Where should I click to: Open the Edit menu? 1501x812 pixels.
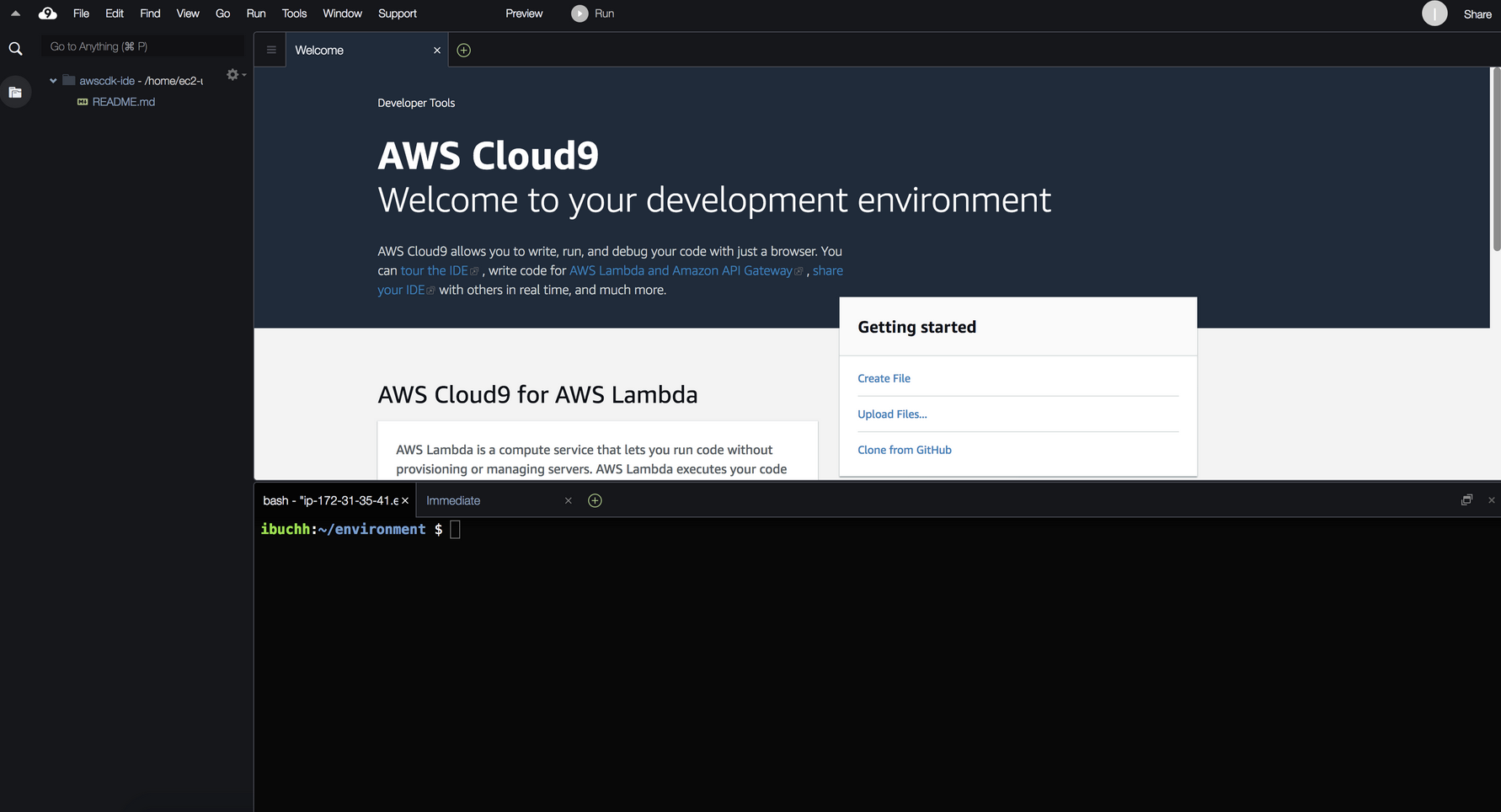[115, 13]
